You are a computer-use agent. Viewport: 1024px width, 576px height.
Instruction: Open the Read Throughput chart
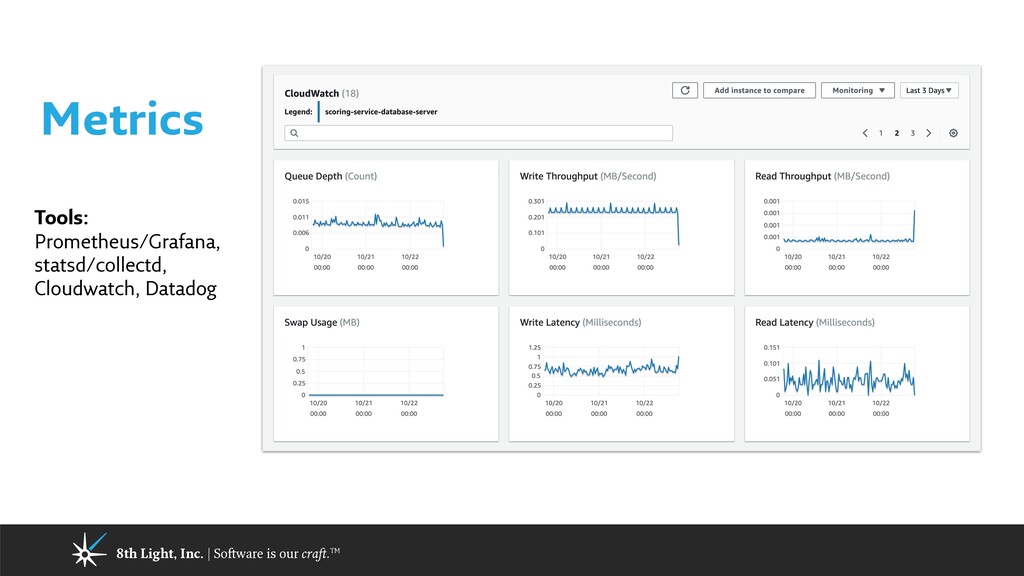click(x=857, y=227)
